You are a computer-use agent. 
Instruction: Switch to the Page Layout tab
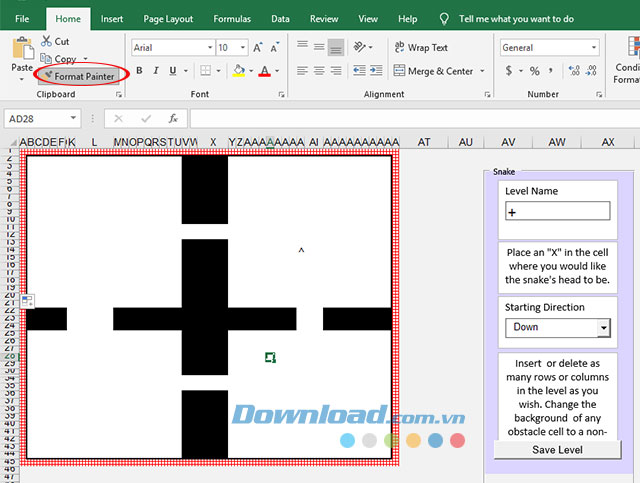(168, 18)
